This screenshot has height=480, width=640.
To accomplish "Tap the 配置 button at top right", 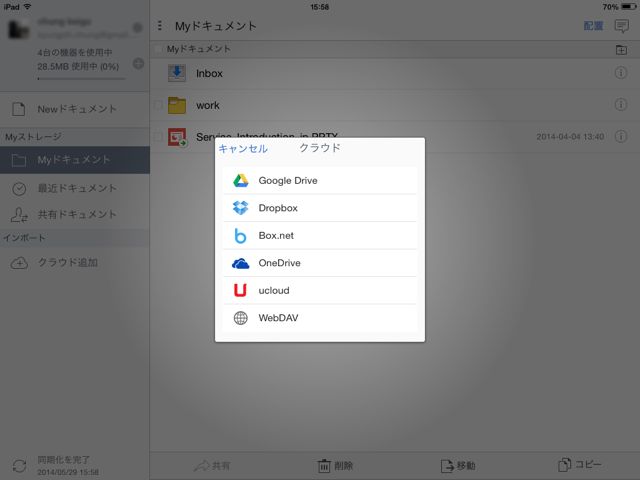I will [593, 26].
